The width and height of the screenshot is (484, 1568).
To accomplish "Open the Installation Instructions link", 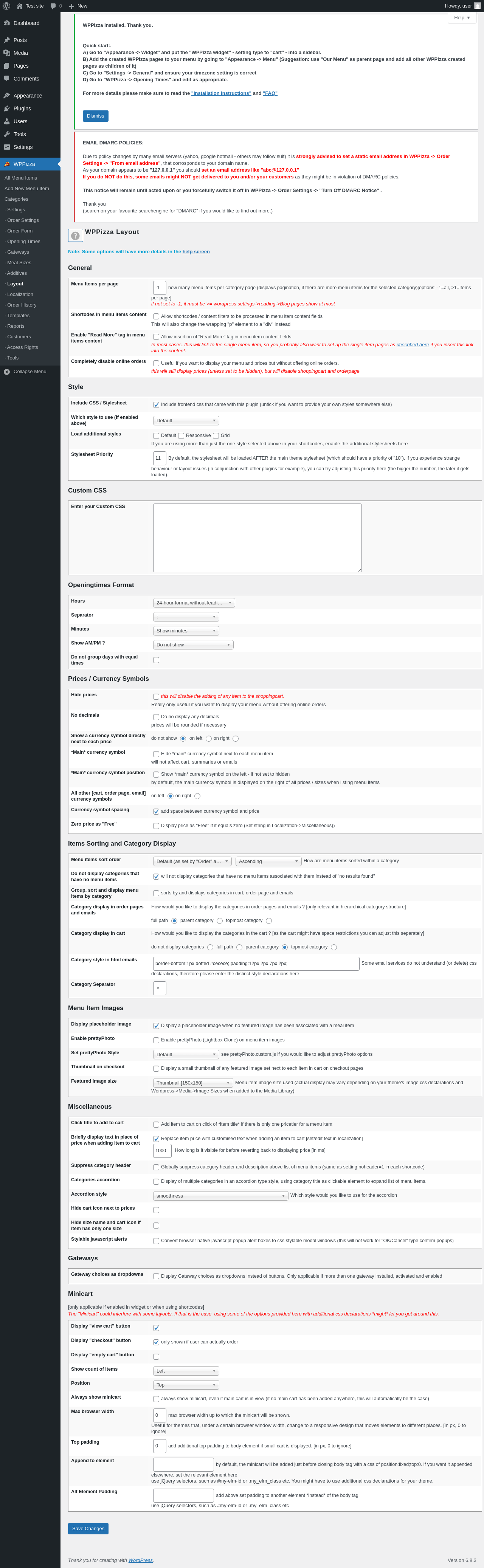I will [x=221, y=93].
